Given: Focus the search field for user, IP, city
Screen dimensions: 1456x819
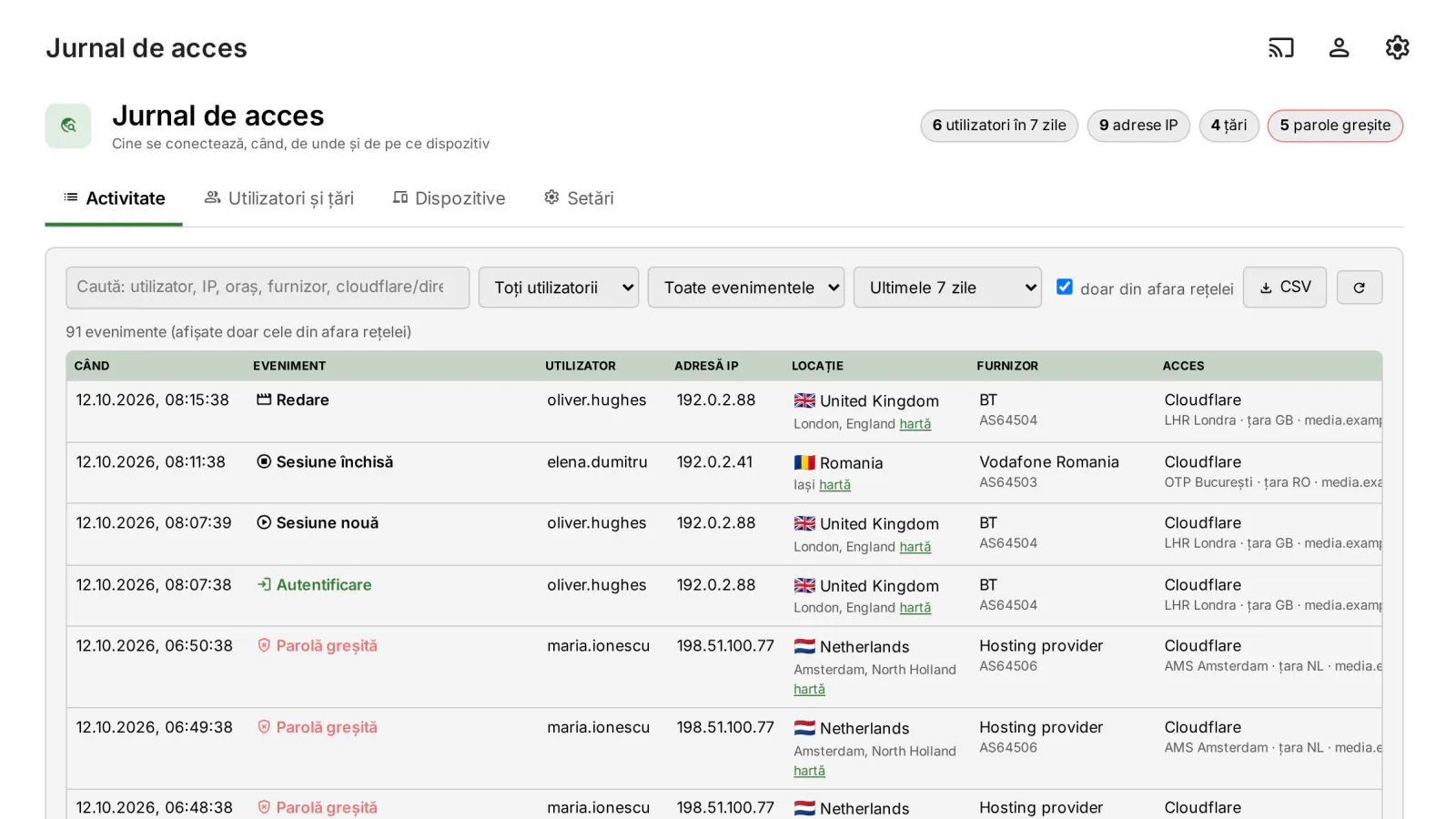Looking at the screenshot, I should [268, 288].
